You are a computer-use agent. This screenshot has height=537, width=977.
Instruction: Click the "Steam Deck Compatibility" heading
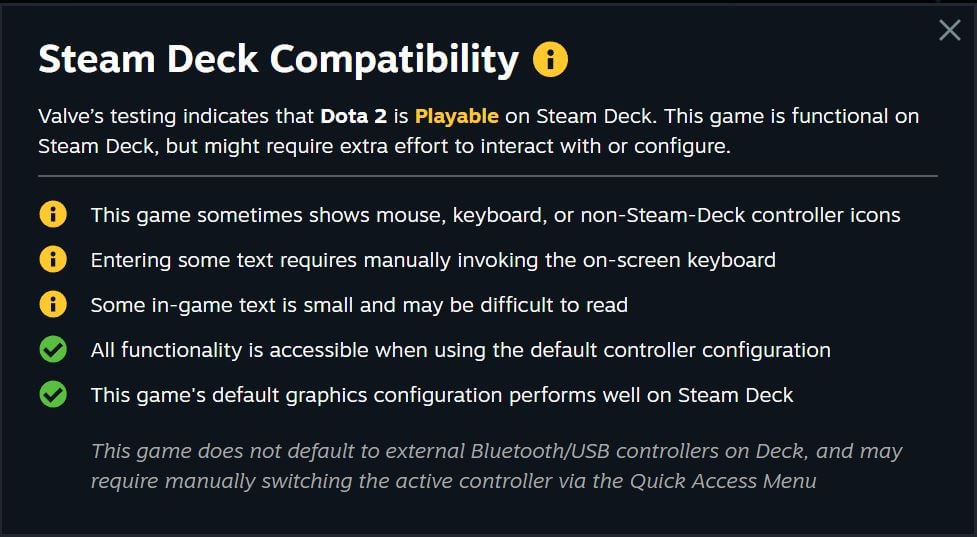click(278, 60)
